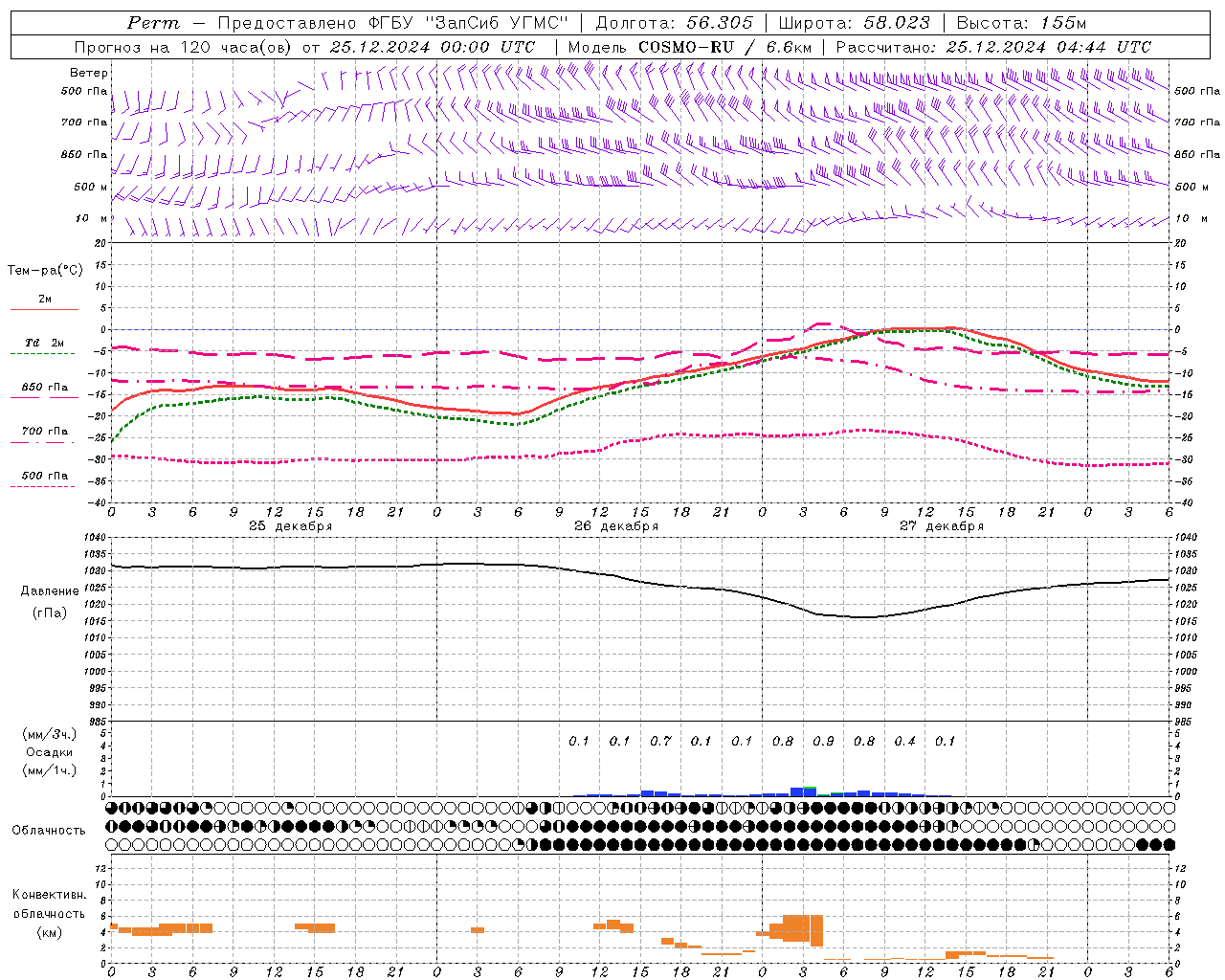Click the longitude value 56.305
Image resolution: width=1225 pixels, height=980 pixels.
(x=721, y=23)
